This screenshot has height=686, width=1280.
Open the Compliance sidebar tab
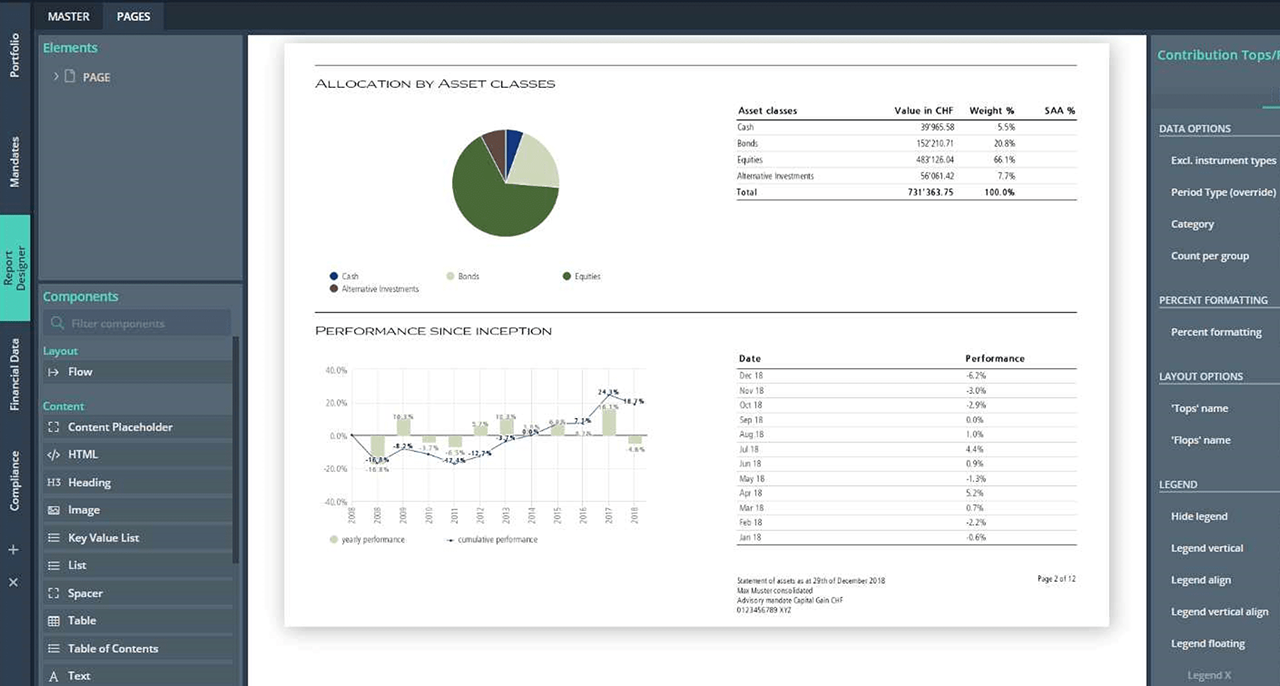[x=14, y=480]
